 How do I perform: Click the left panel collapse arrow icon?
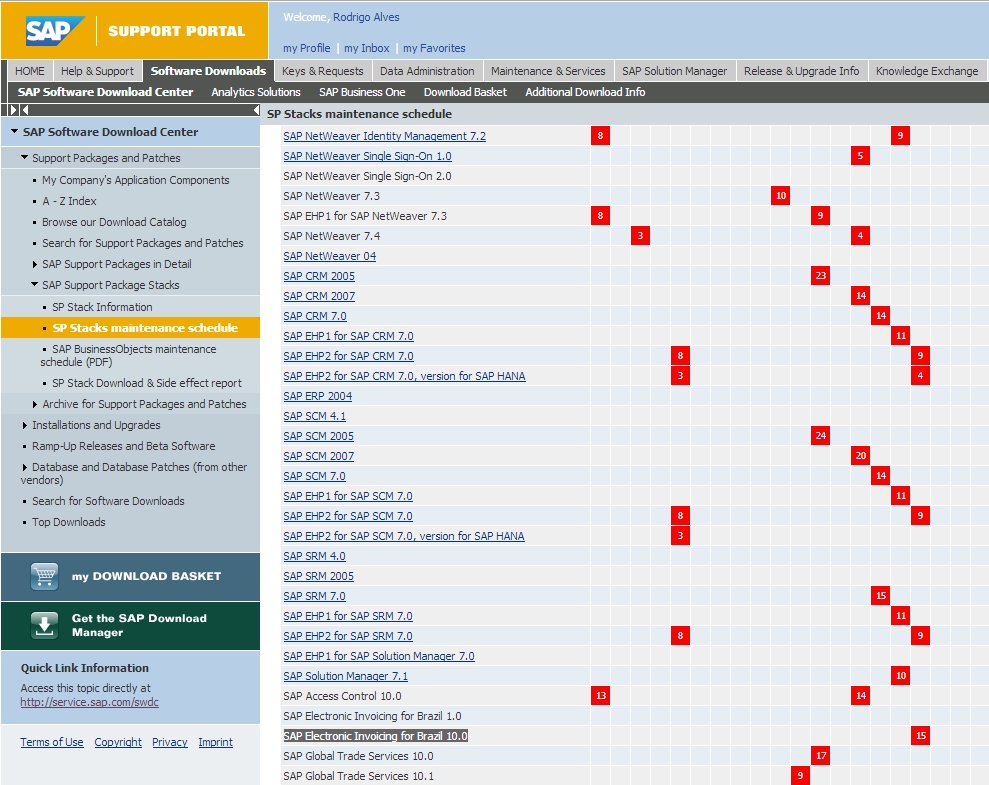(x=25, y=110)
